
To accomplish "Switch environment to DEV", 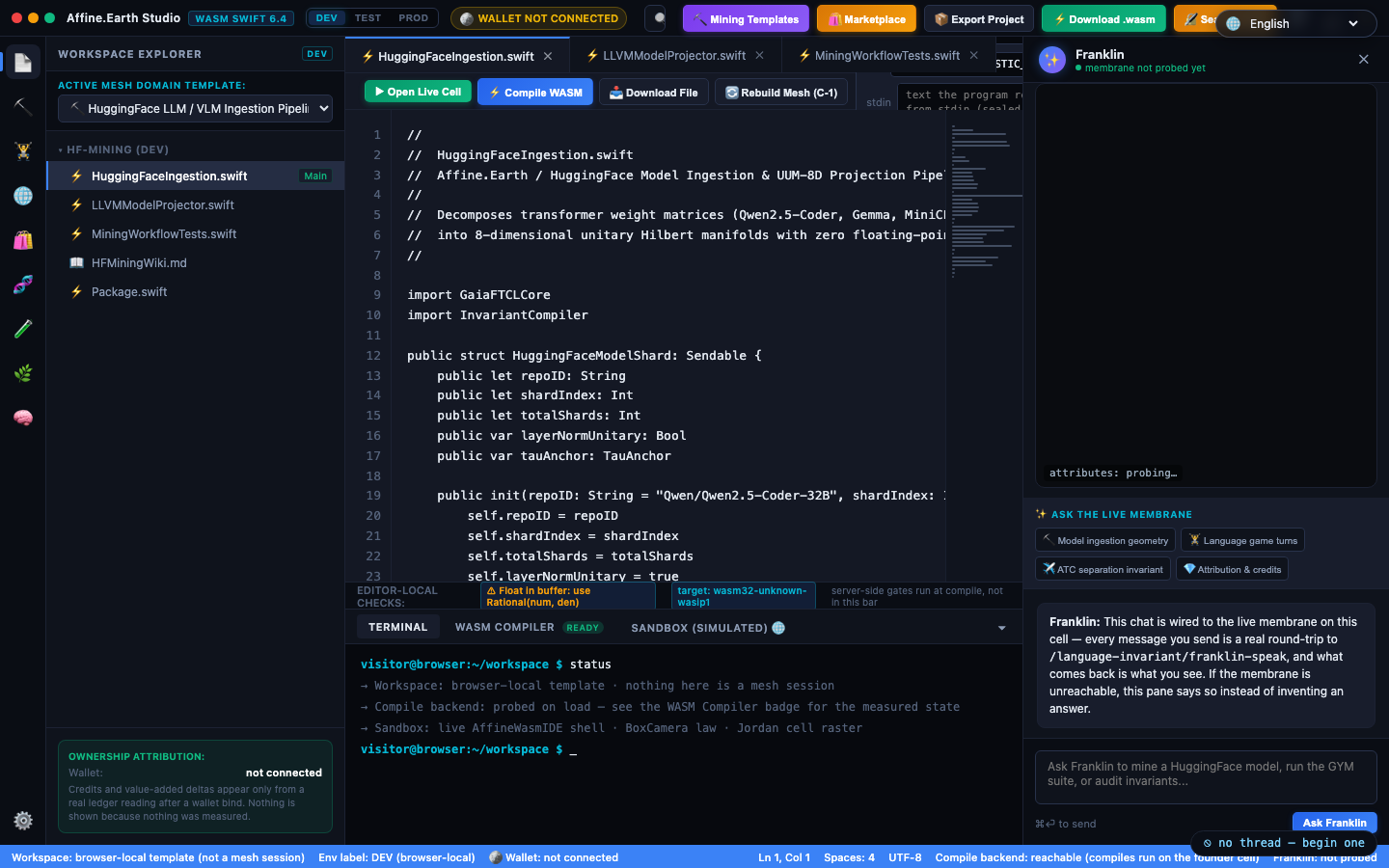I will [x=327, y=18].
